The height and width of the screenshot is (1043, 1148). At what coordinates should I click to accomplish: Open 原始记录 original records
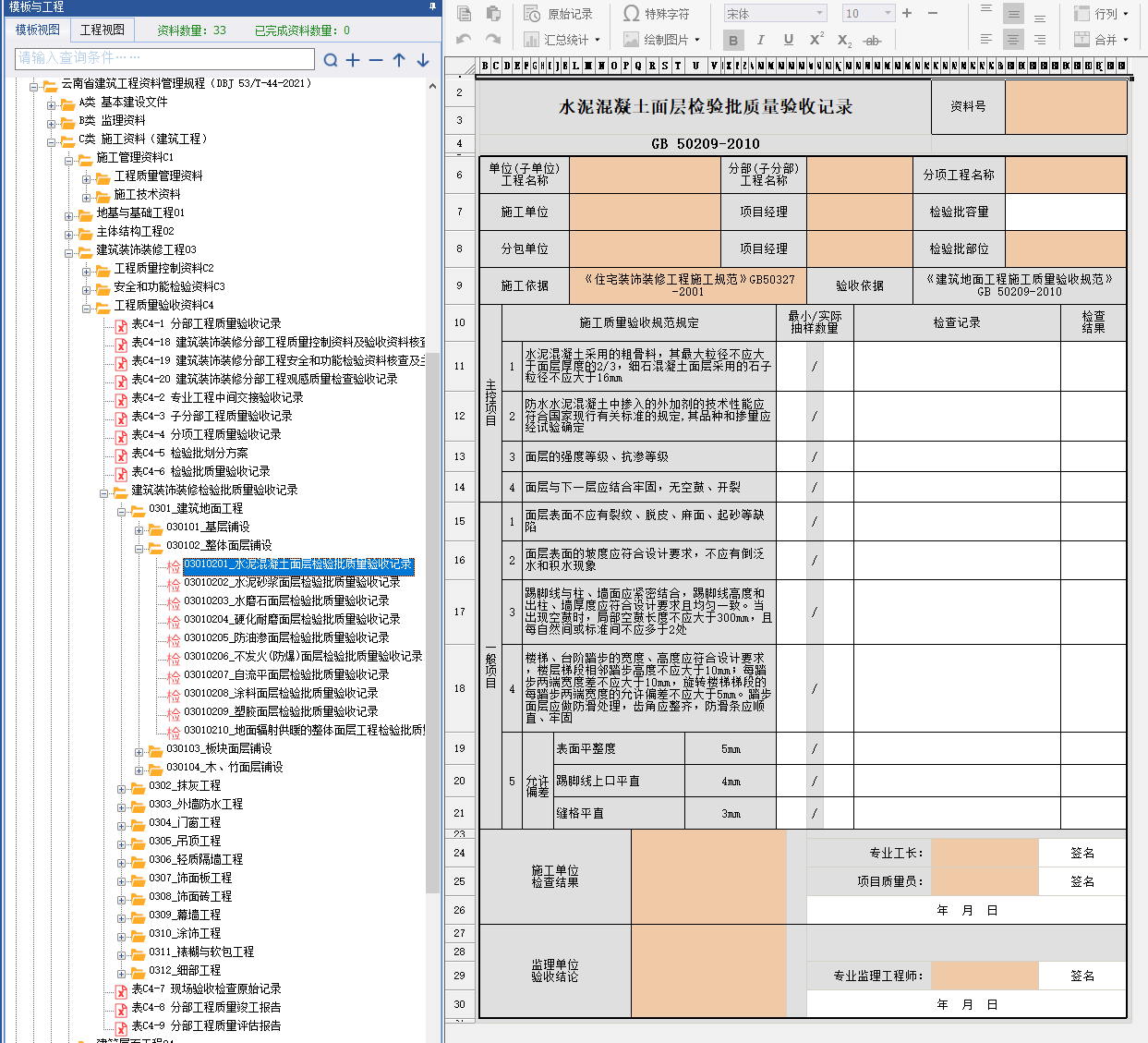[559, 14]
